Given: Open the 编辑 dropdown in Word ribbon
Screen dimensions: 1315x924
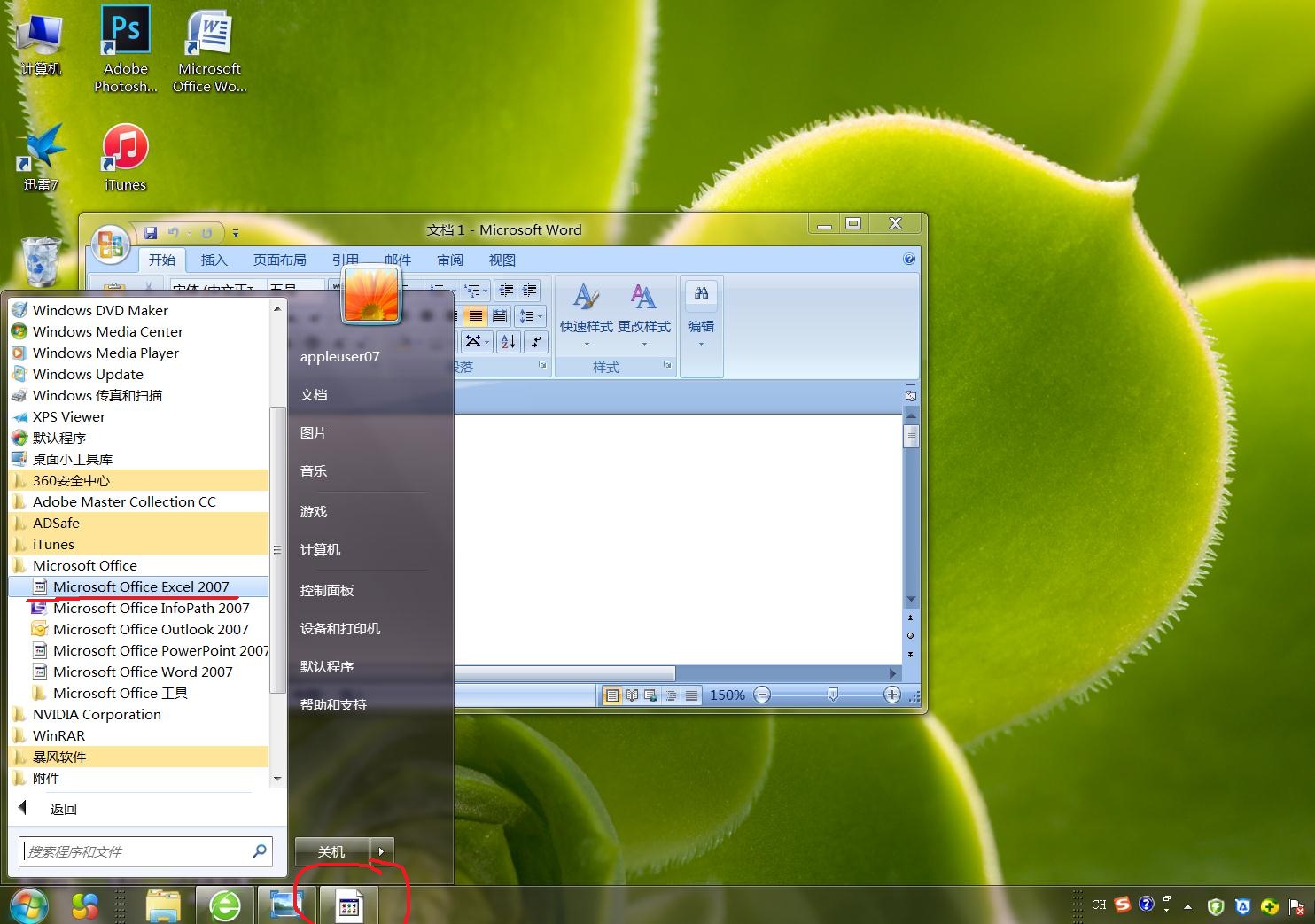Looking at the screenshot, I should [x=701, y=314].
